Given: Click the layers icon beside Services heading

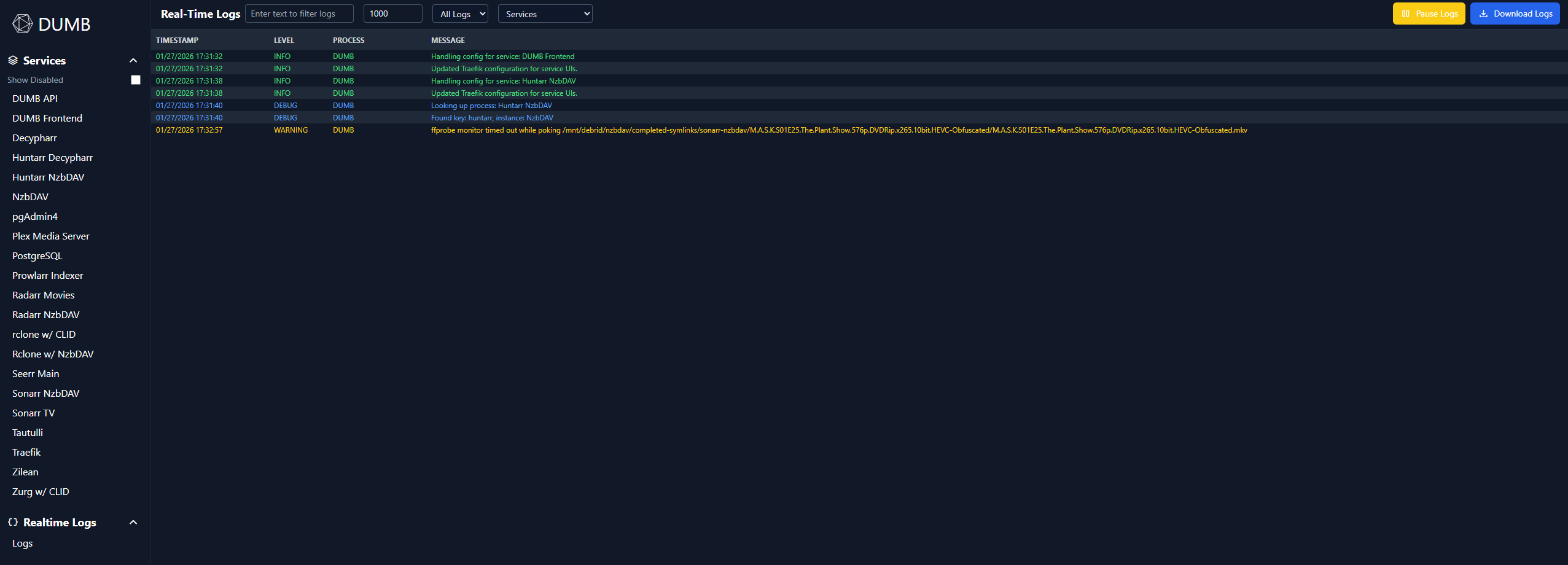Looking at the screenshot, I should click(x=13, y=60).
